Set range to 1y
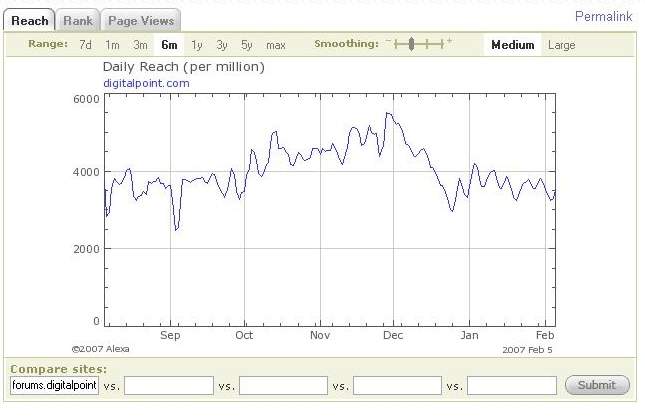 (197, 44)
